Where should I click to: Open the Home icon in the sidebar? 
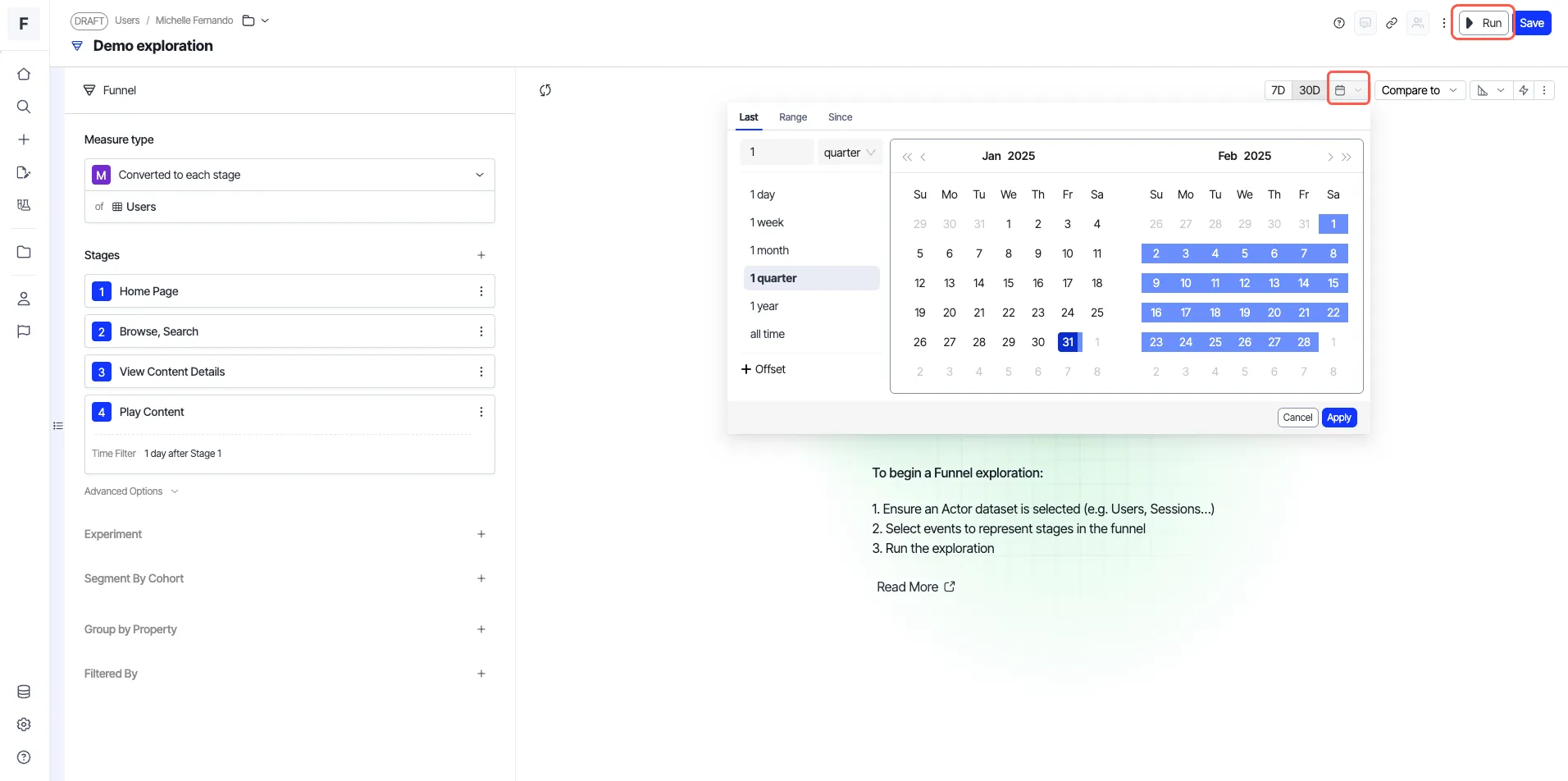point(24,74)
